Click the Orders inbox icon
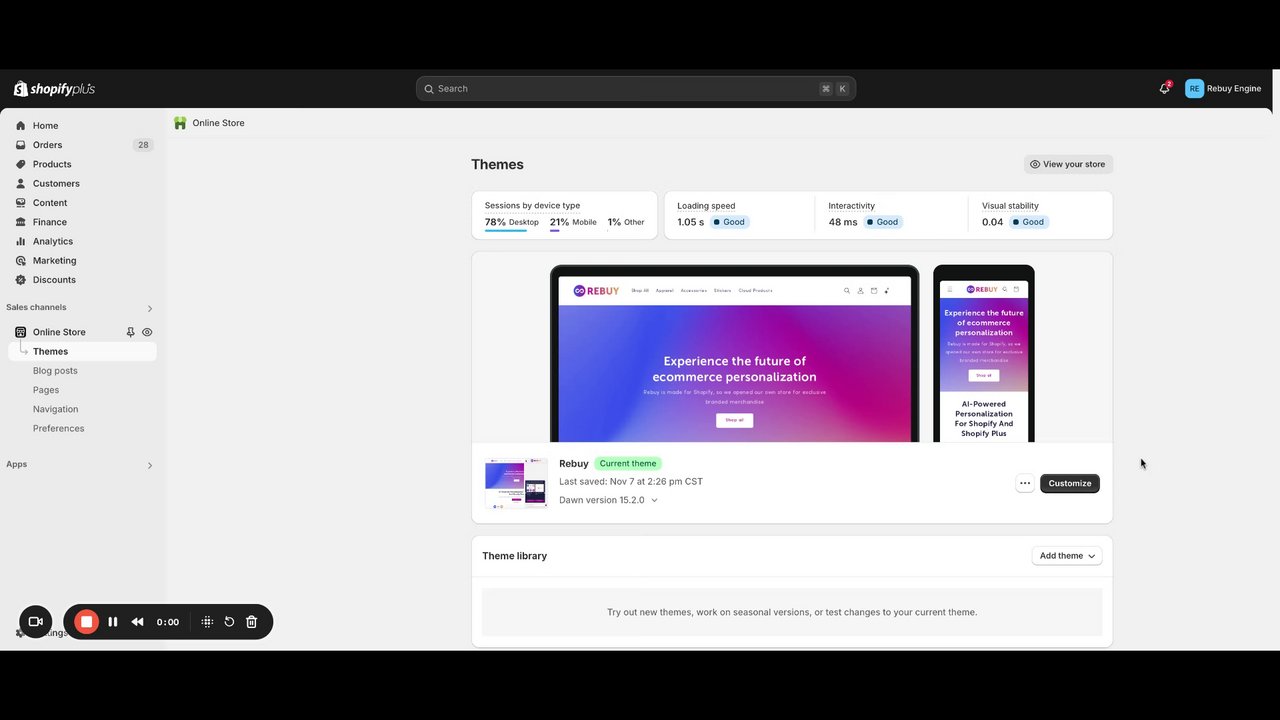The width and height of the screenshot is (1280, 720). coord(20,145)
